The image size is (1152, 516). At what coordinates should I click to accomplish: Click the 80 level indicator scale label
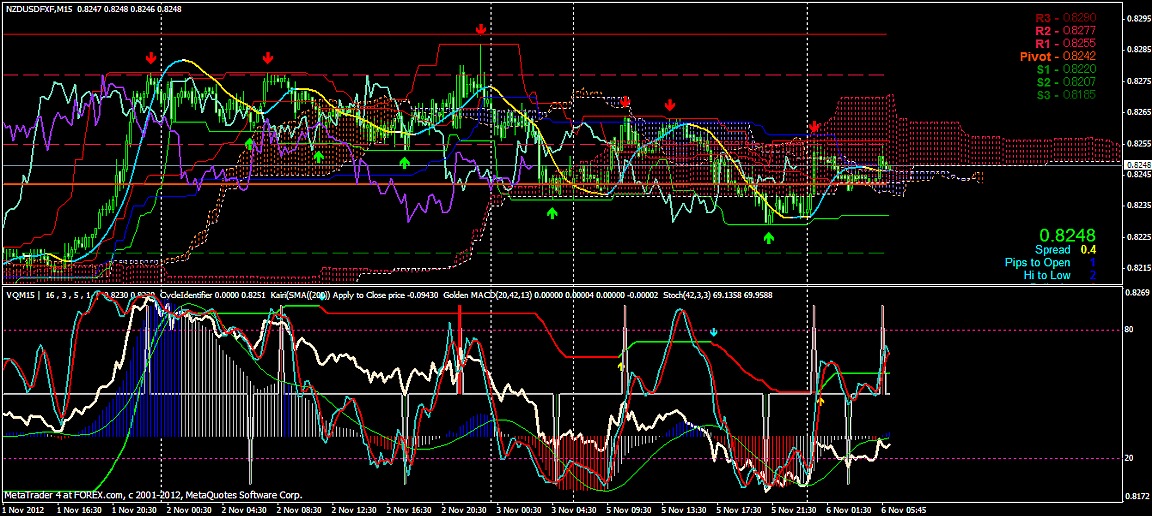point(1129,330)
